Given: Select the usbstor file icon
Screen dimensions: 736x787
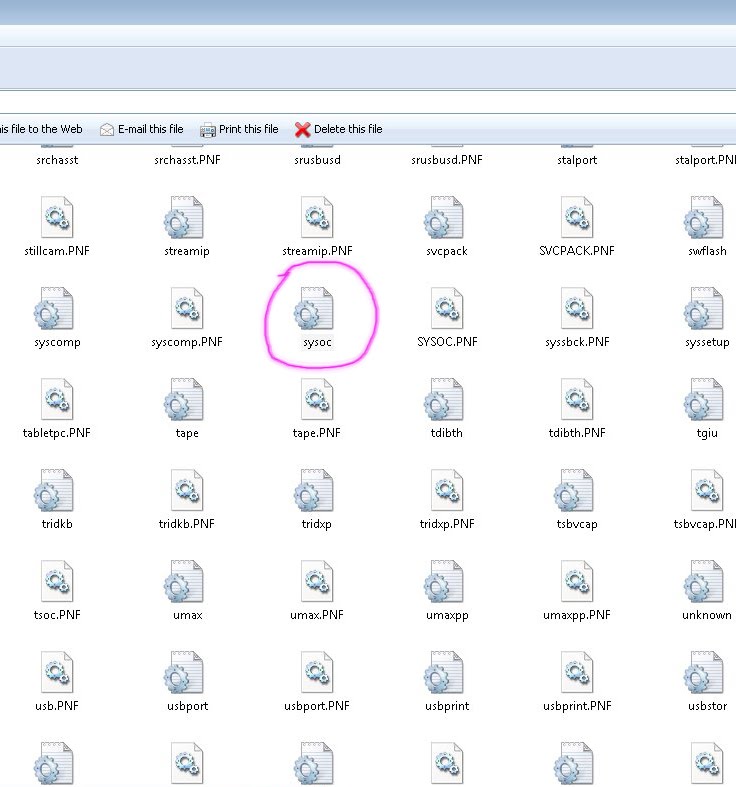Looking at the screenshot, I should coord(704,673).
